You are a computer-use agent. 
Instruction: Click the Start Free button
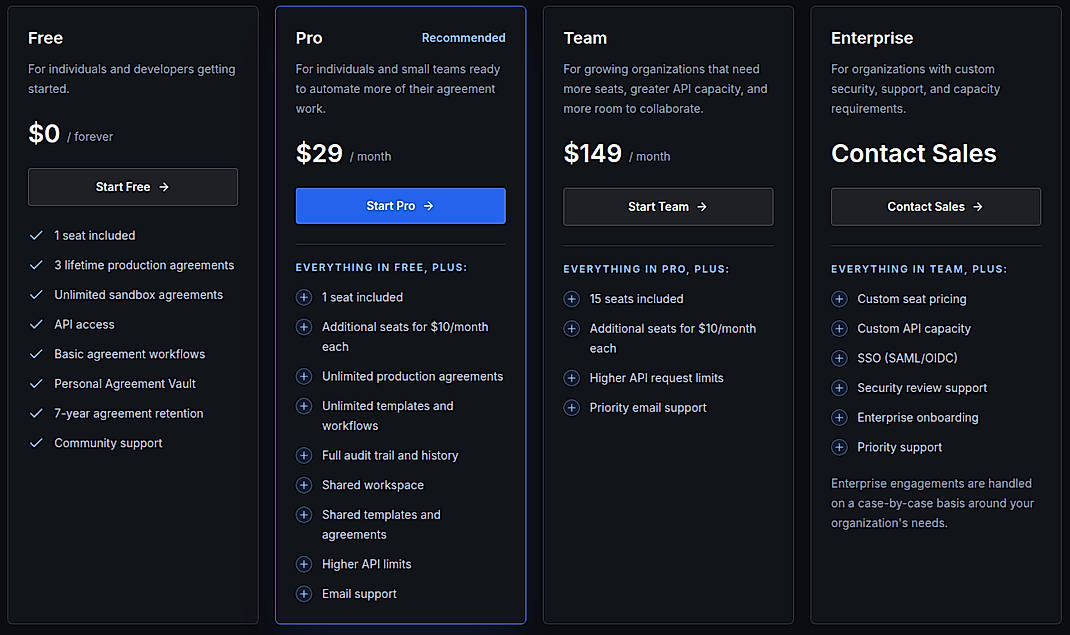(133, 187)
